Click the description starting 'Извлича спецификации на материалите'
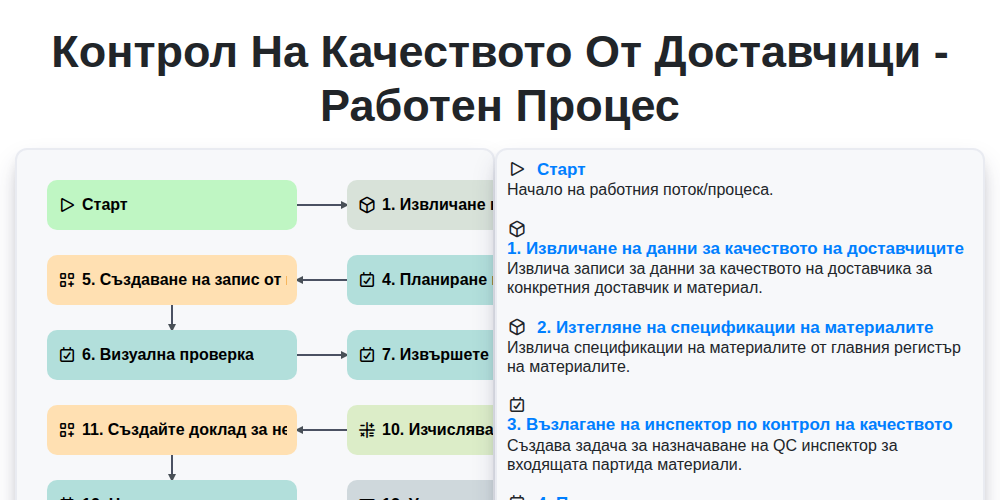 pos(733,357)
